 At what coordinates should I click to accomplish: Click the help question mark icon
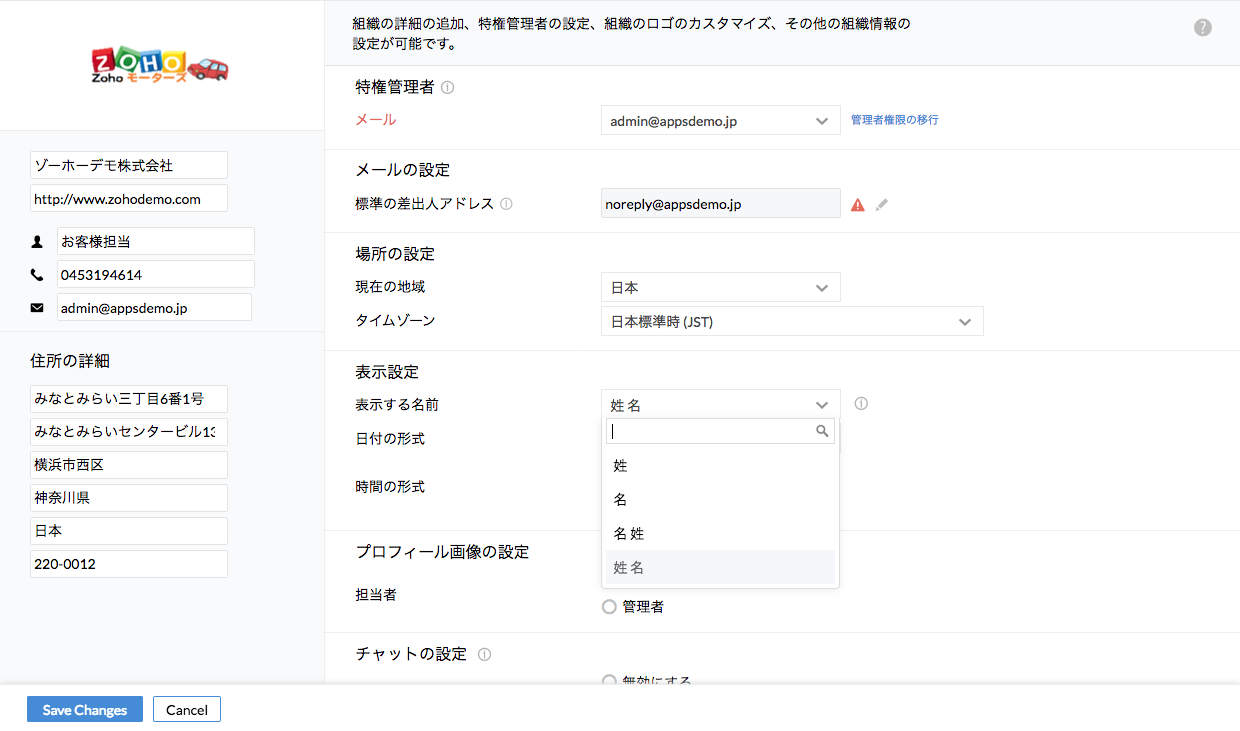click(x=1203, y=28)
